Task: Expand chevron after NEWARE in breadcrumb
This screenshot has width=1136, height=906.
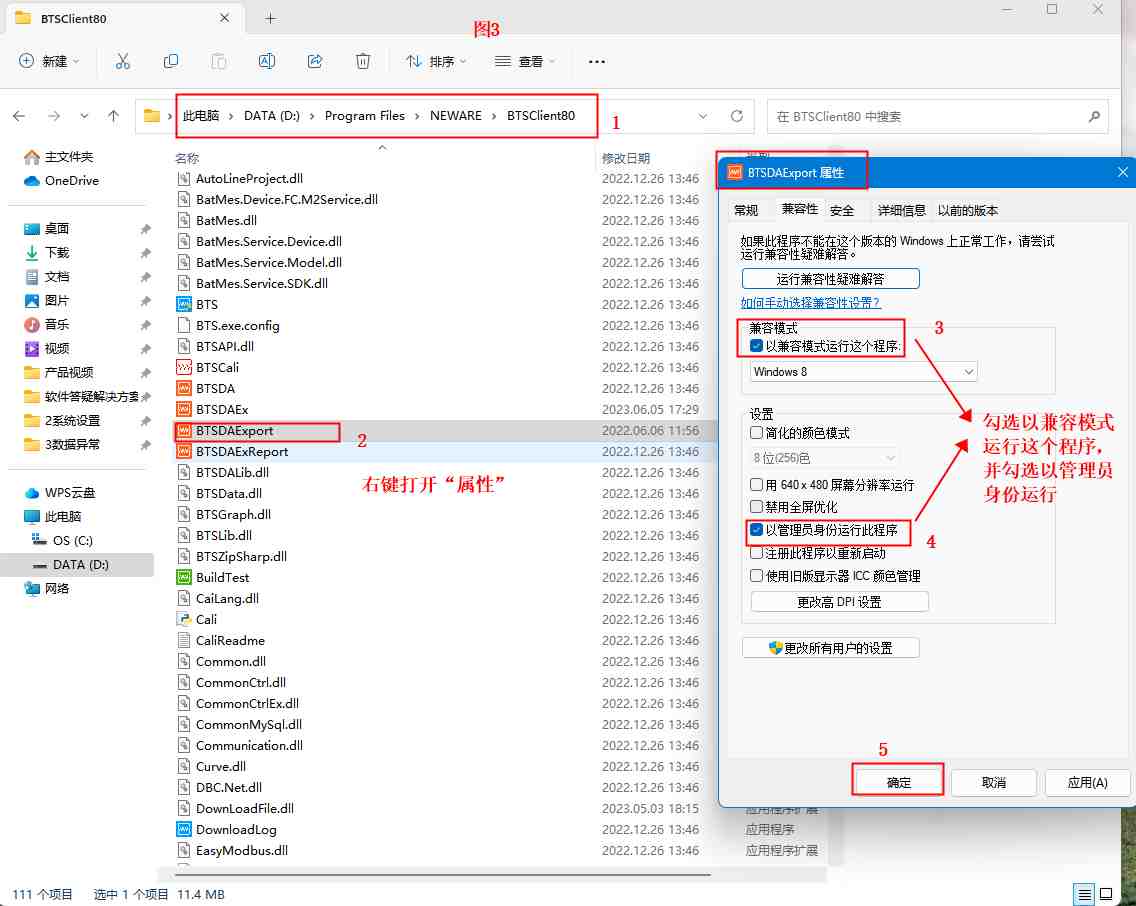Action: 494,116
